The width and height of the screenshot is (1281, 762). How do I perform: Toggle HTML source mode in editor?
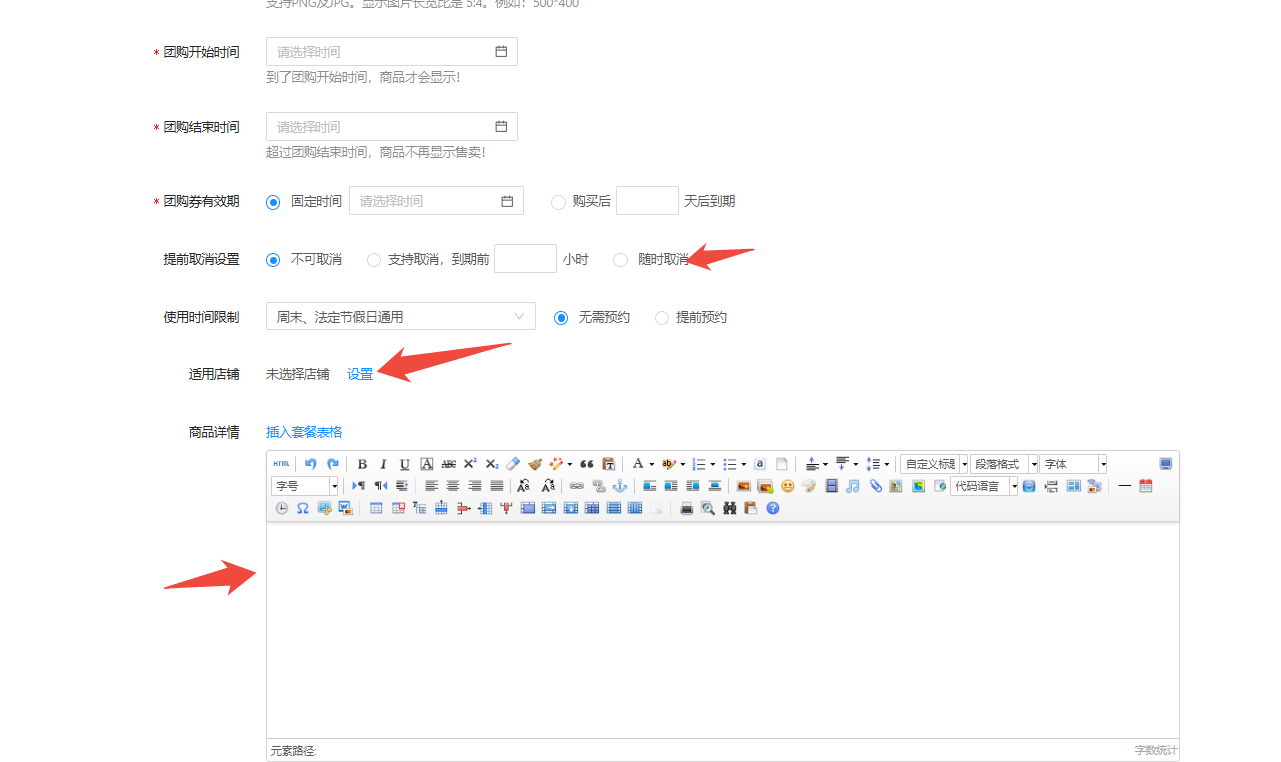click(x=282, y=464)
